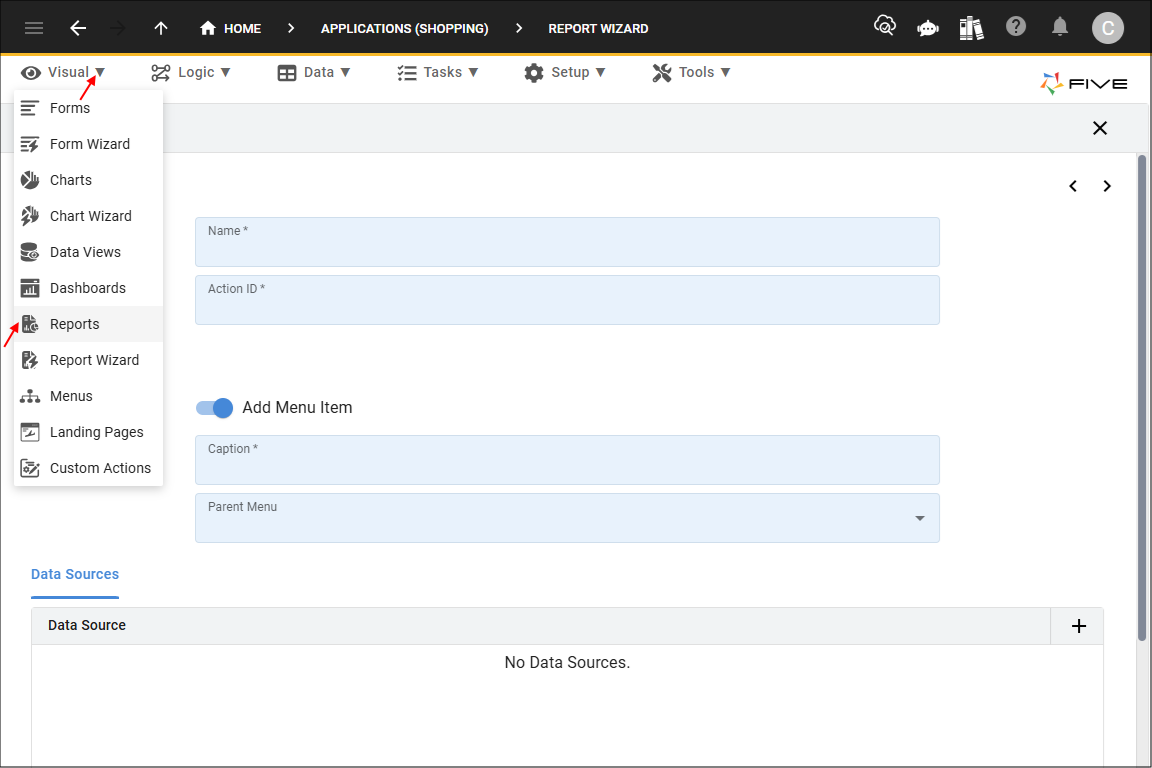Click the 'No Data Sources.' text

click(x=567, y=662)
